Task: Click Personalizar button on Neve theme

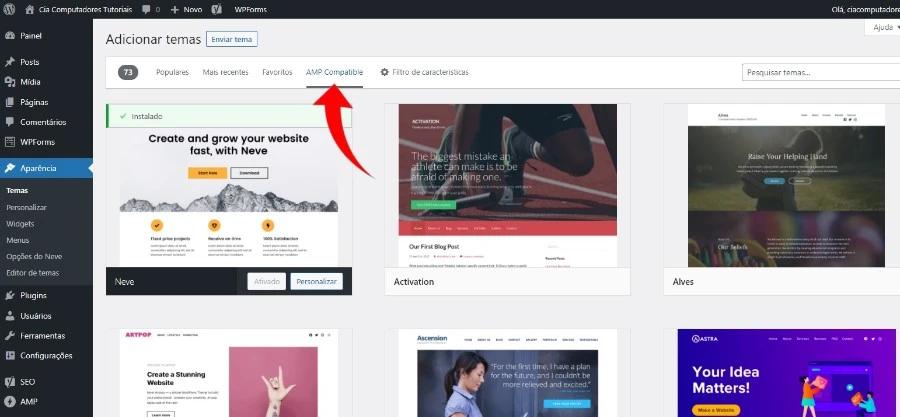Action: click(x=316, y=282)
